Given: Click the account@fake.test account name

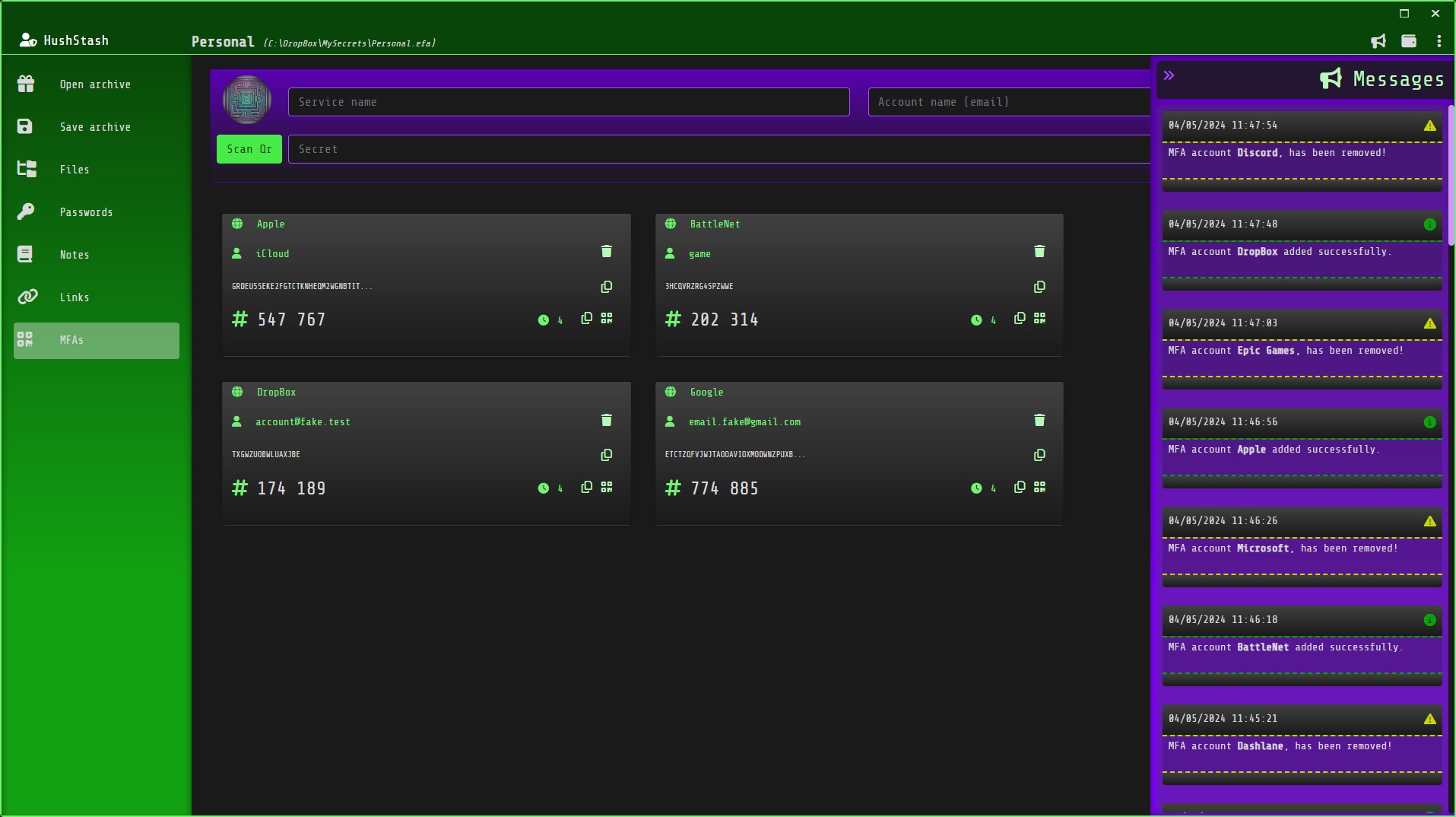Looking at the screenshot, I should pos(303,421).
